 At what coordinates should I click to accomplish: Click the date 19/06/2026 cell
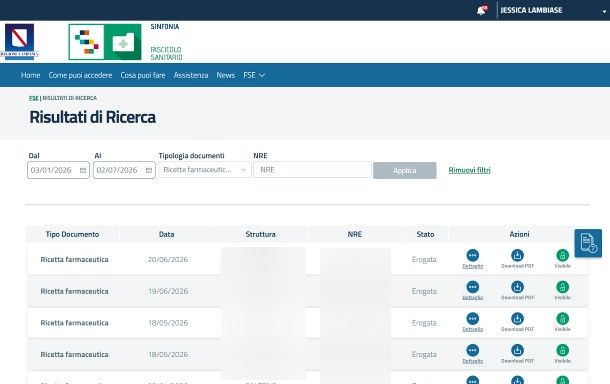pyautogui.click(x=168, y=291)
